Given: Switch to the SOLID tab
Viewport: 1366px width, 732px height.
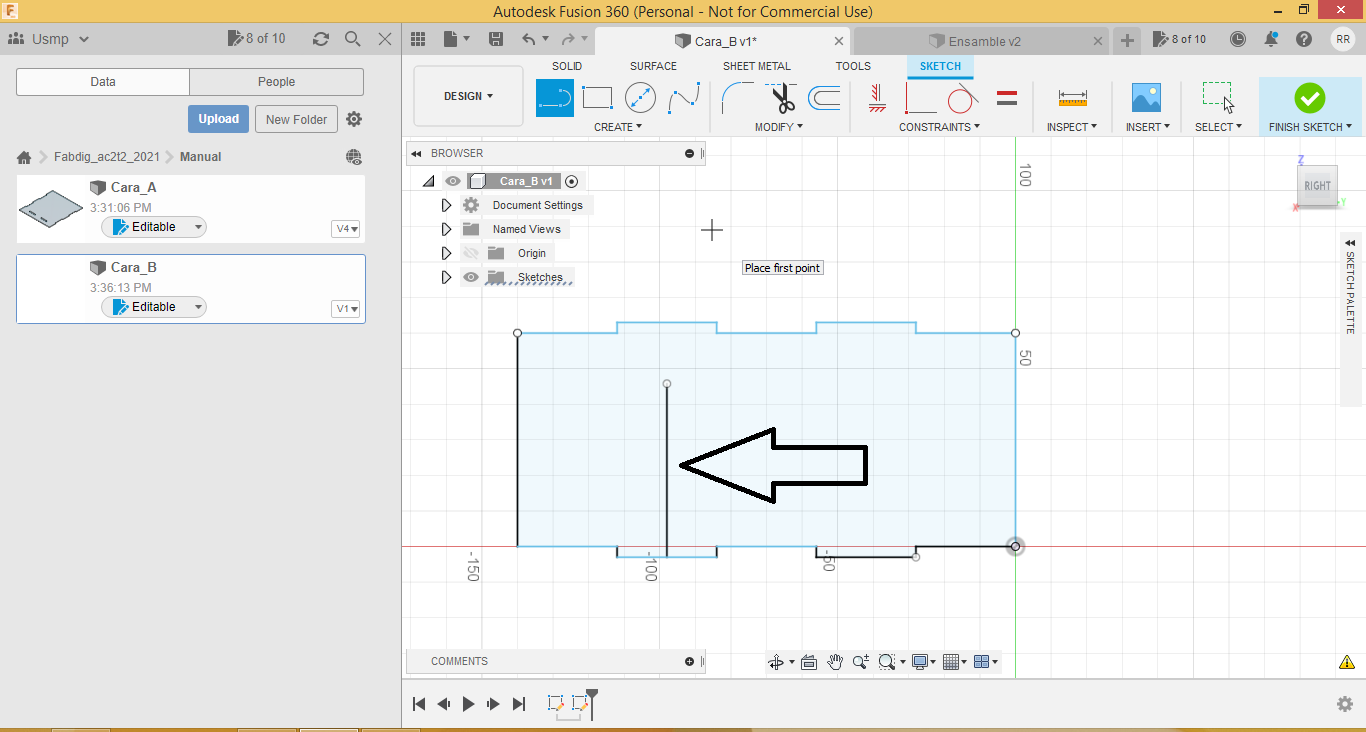Looking at the screenshot, I should tap(567, 66).
